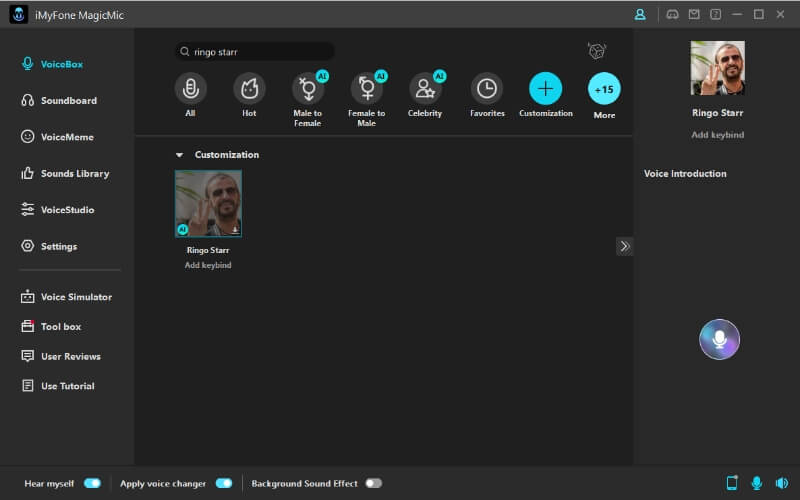Screen dimensions: 800x500
Task: Toggle the Hear myself switch
Action: tap(92, 483)
